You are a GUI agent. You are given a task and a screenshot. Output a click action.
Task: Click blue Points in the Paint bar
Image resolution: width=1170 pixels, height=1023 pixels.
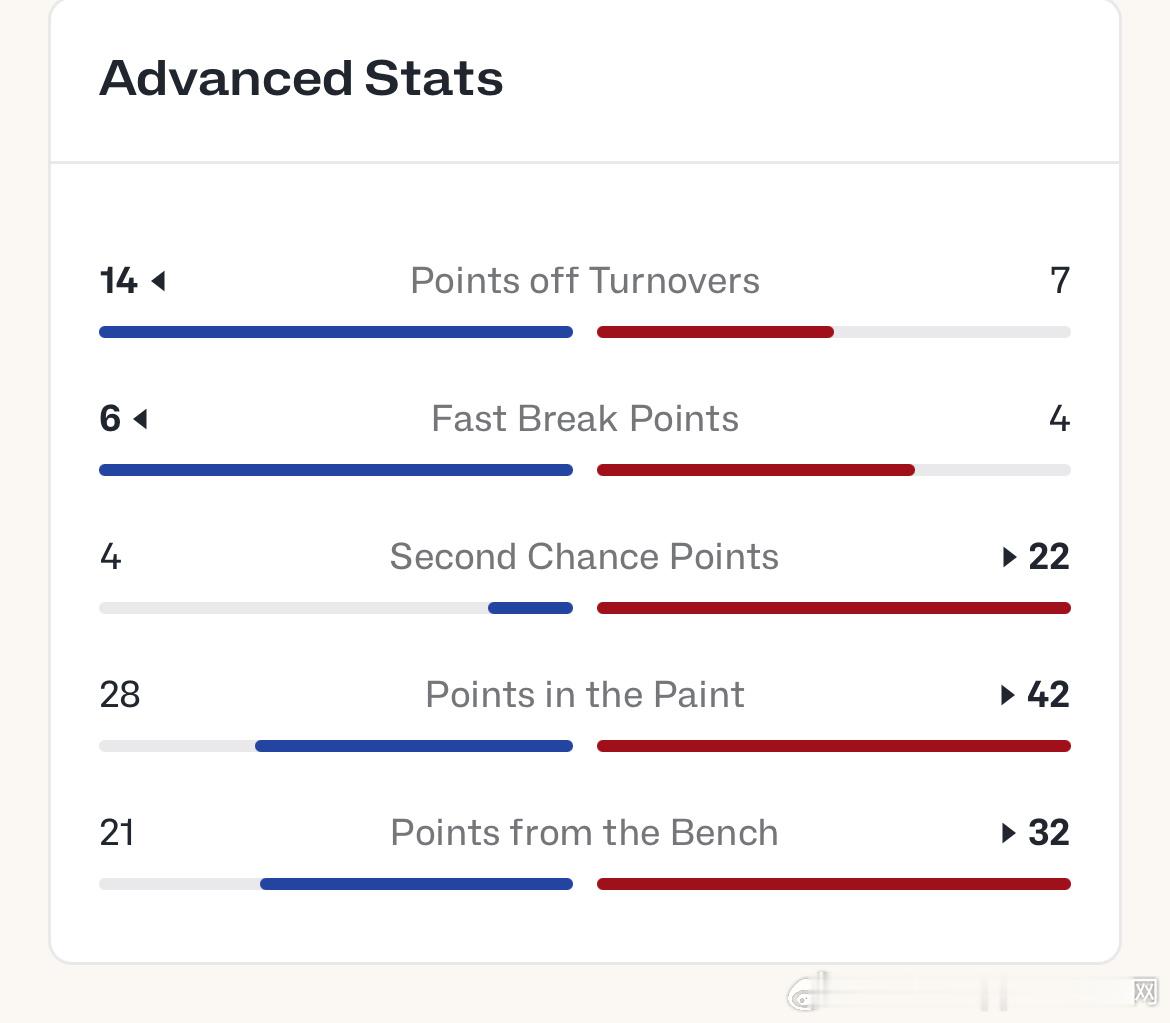[414, 746]
